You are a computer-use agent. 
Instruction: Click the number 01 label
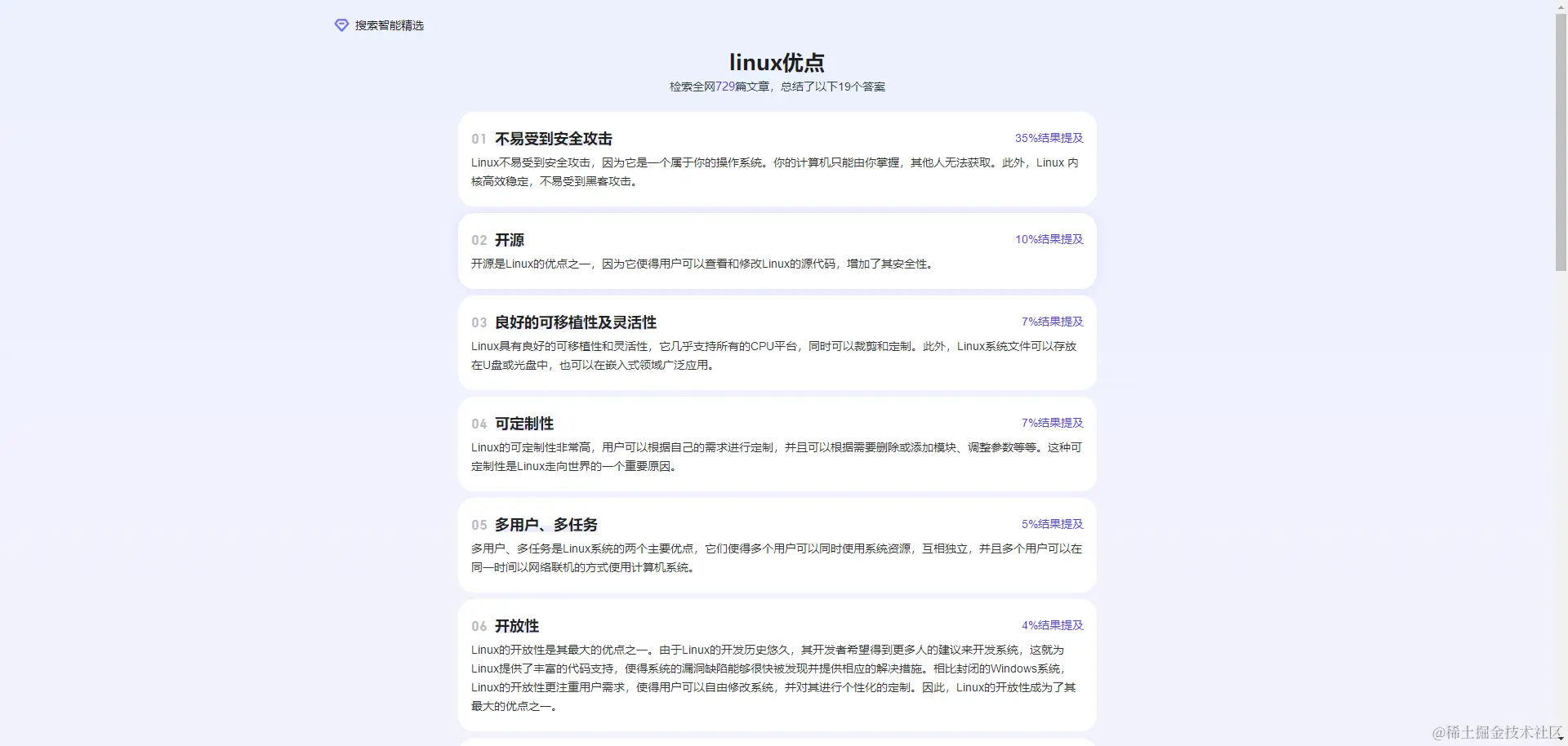point(479,139)
